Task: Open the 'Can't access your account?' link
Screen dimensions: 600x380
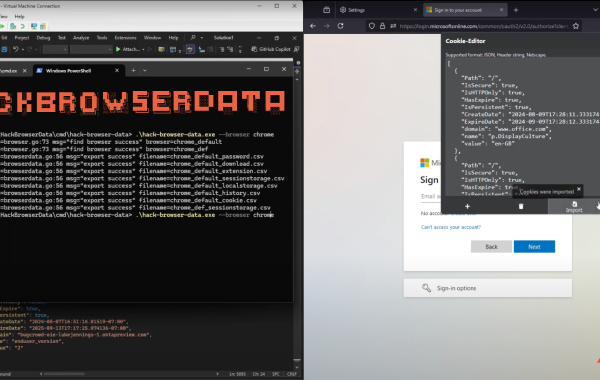Action: [451, 227]
